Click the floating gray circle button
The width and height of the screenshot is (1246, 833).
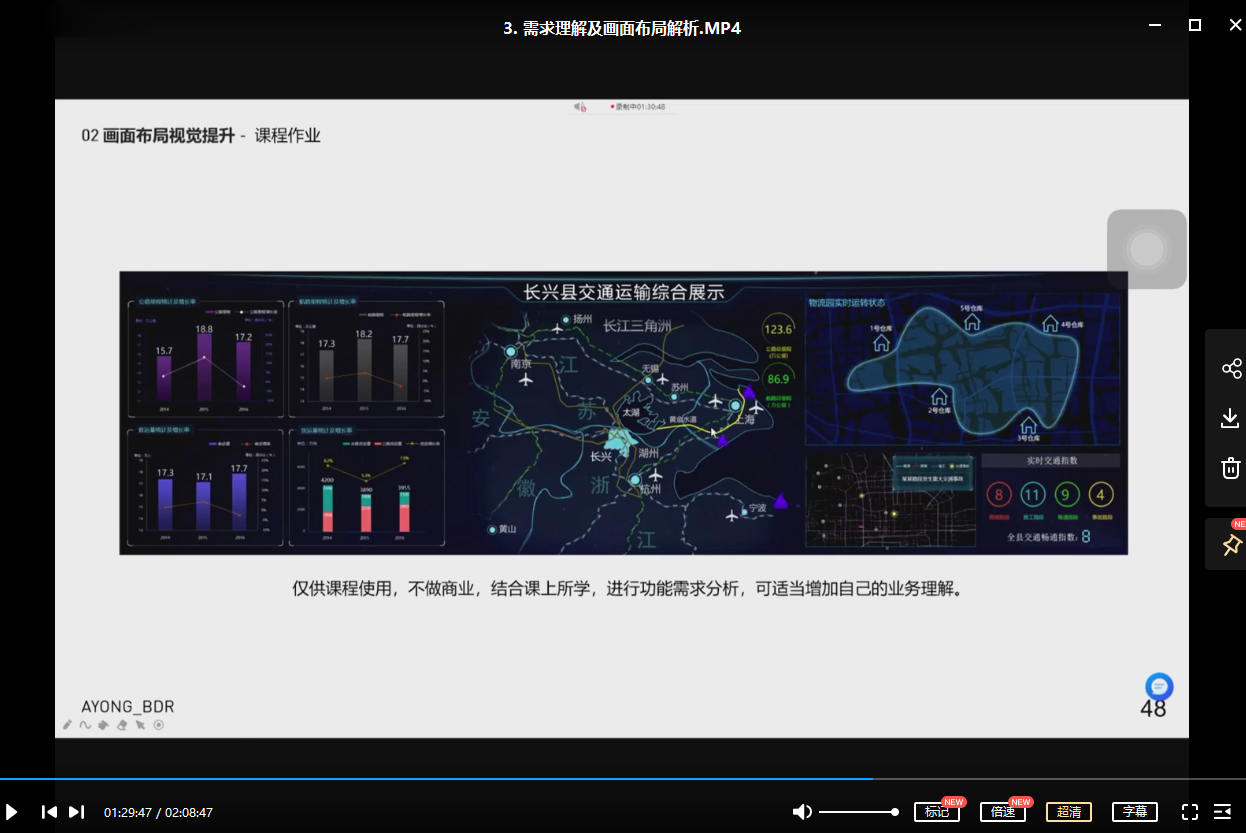tap(1146, 249)
